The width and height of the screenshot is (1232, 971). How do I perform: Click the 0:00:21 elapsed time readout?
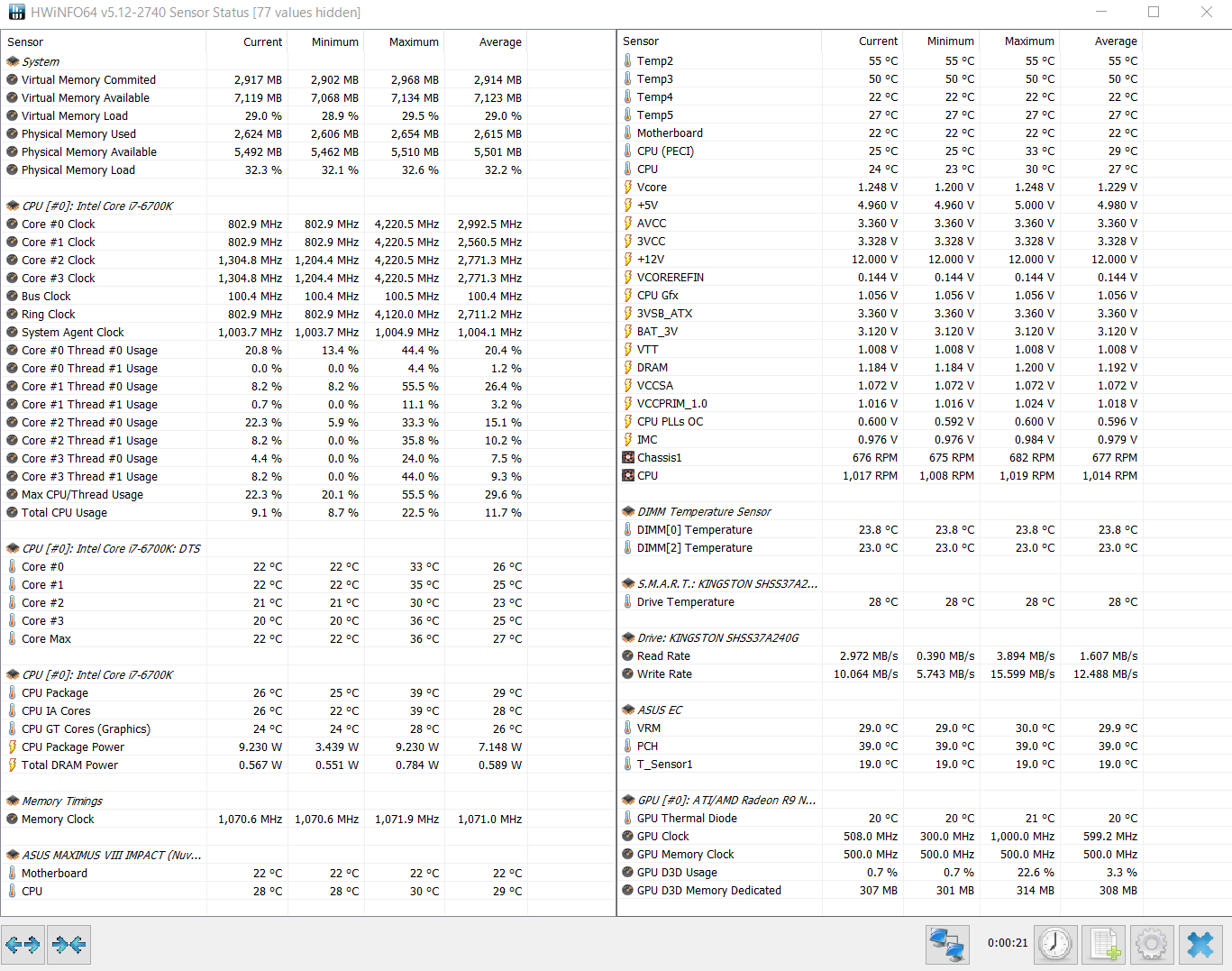click(x=1008, y=943)
